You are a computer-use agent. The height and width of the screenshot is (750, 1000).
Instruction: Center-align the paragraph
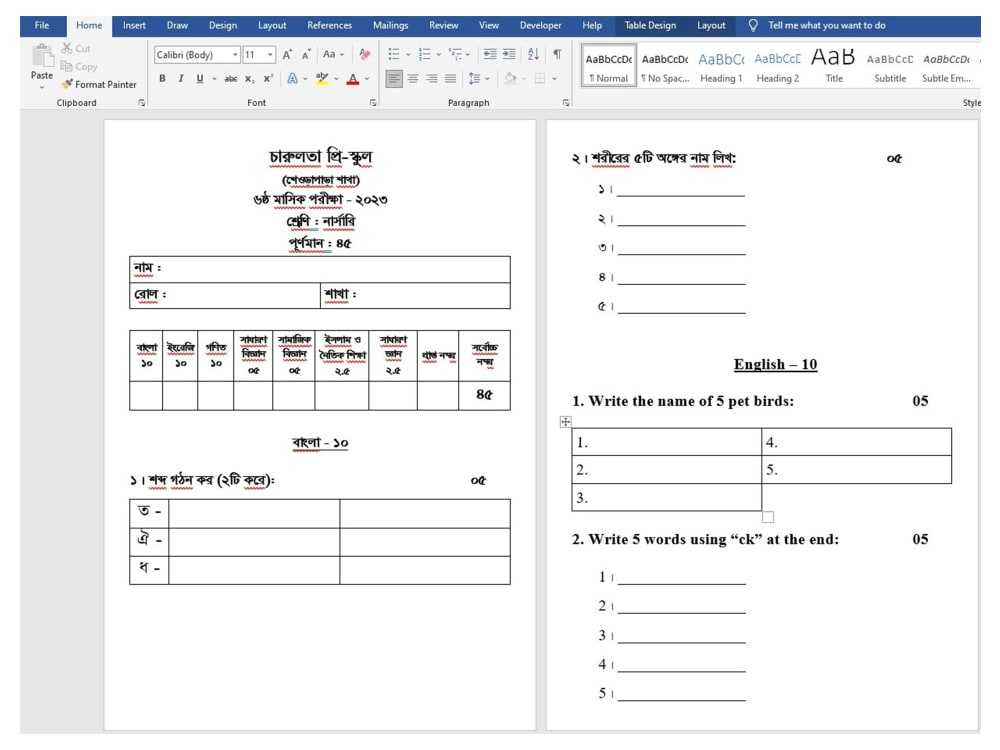(413, 78)
